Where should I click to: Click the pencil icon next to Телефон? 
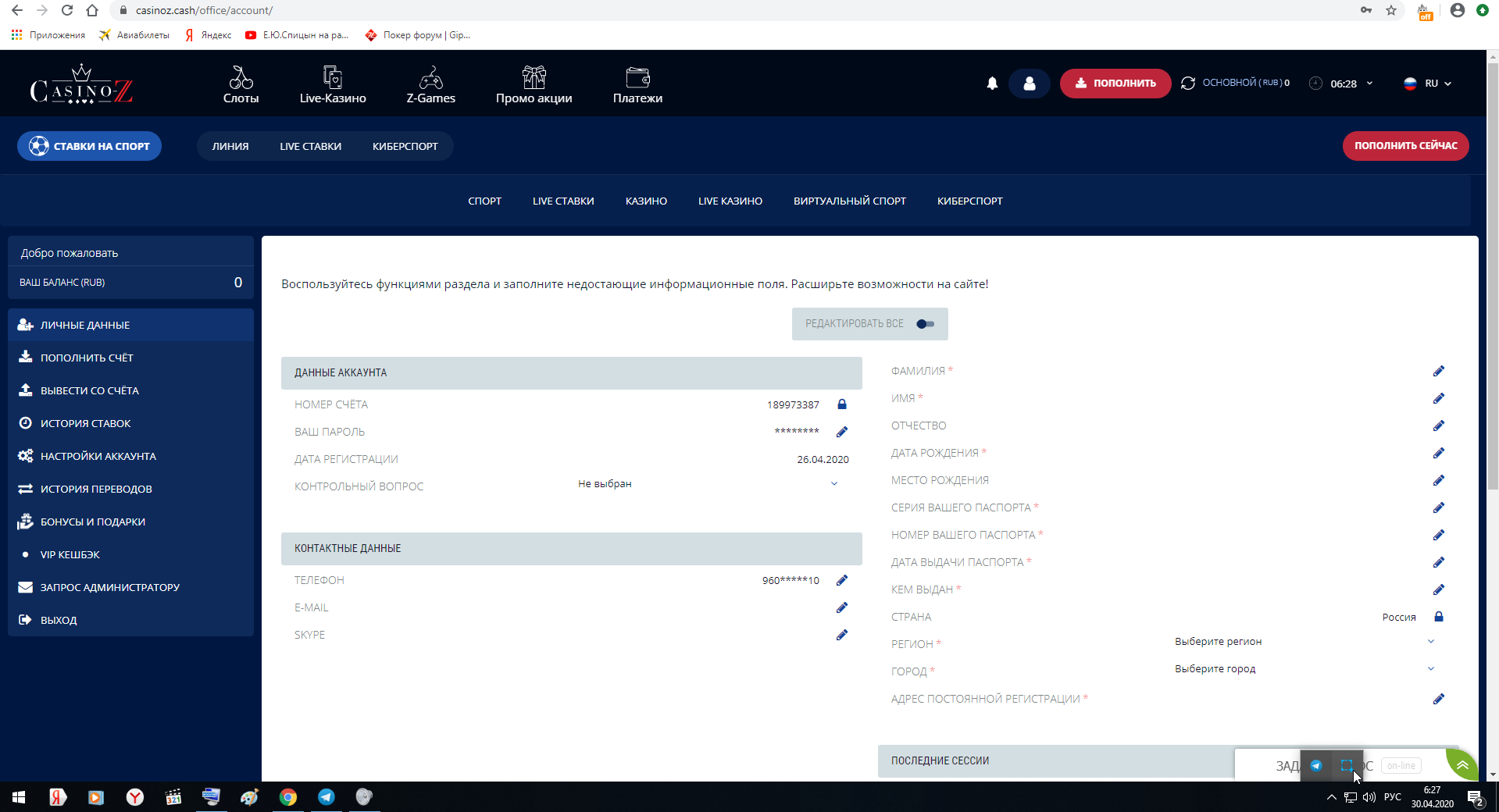click(842, 580)
